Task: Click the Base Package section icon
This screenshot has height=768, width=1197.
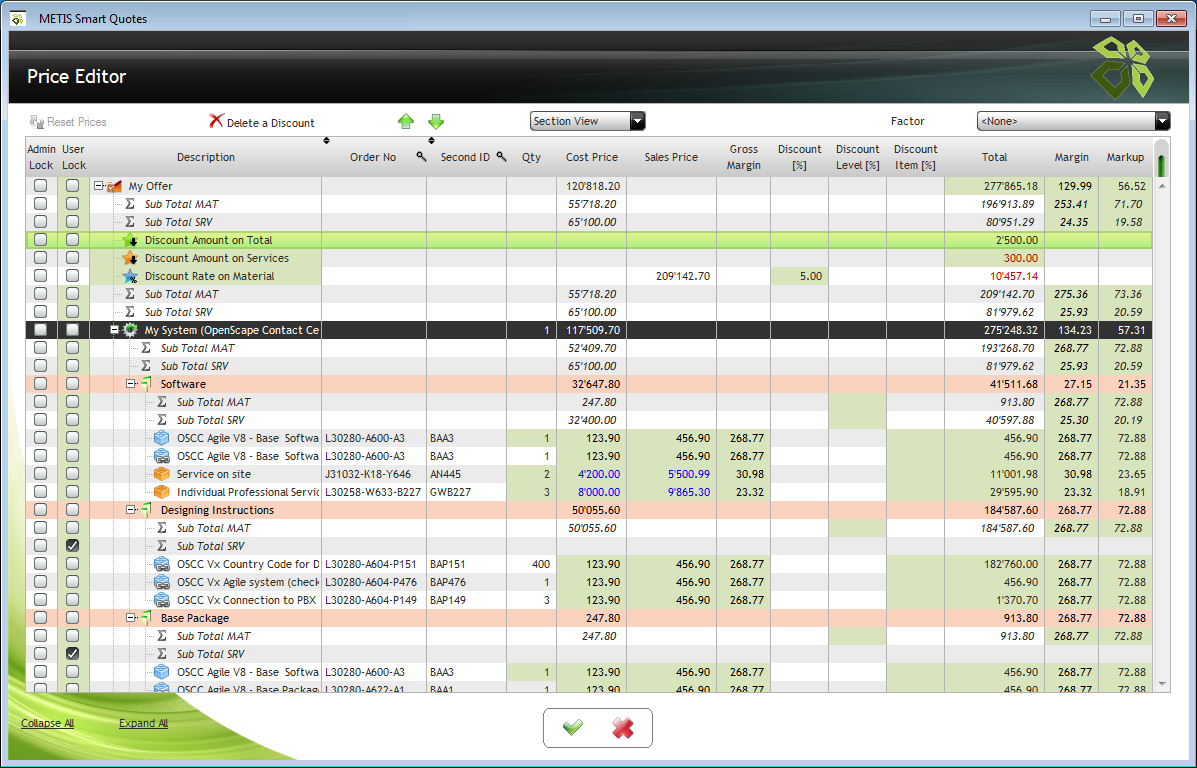Action: (147, 618)
